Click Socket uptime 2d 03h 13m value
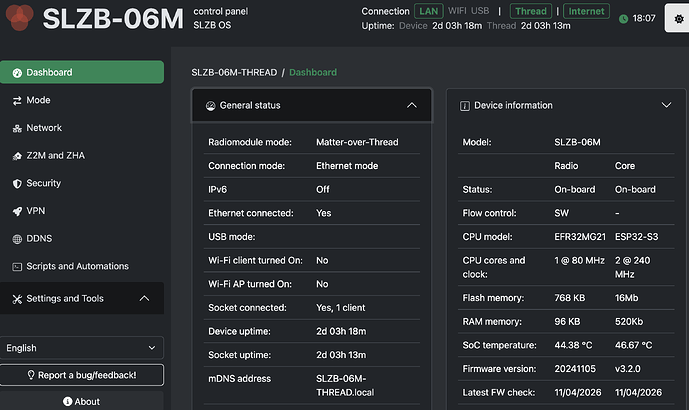This screenshot has width=689, height=410. [x=341, y=355]
